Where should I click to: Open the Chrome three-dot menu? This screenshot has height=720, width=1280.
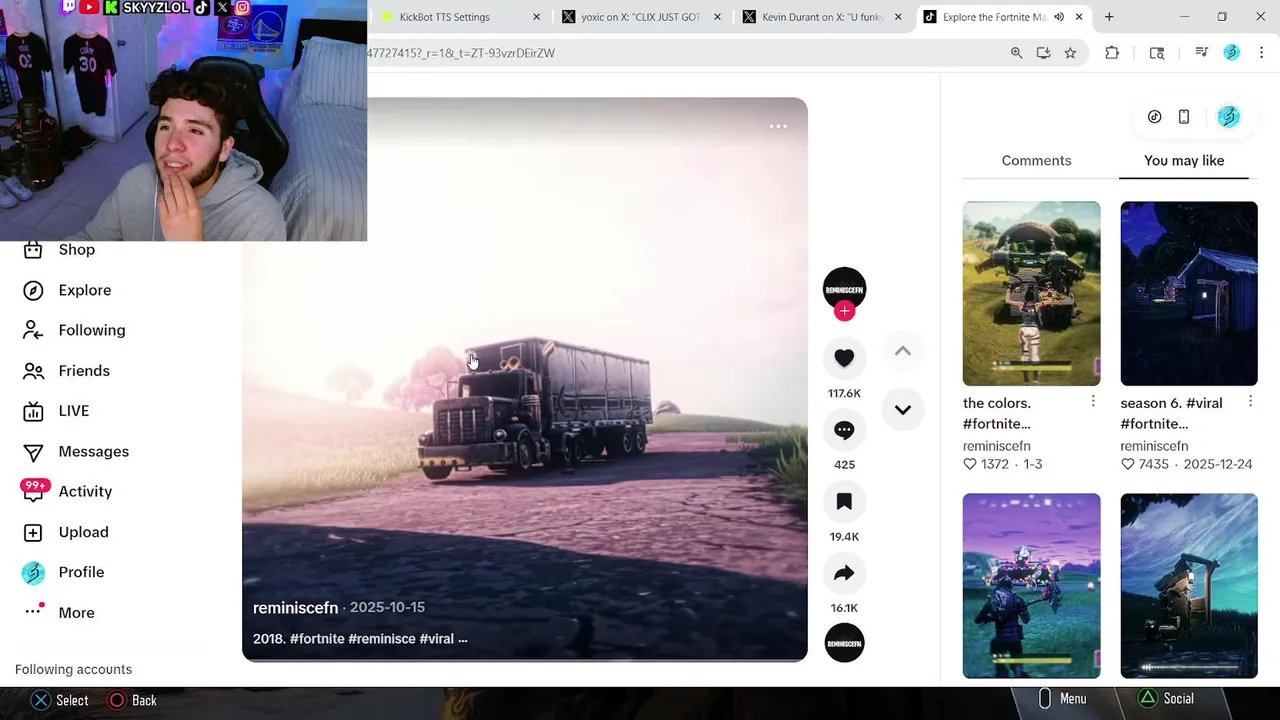coord(1261,53)
